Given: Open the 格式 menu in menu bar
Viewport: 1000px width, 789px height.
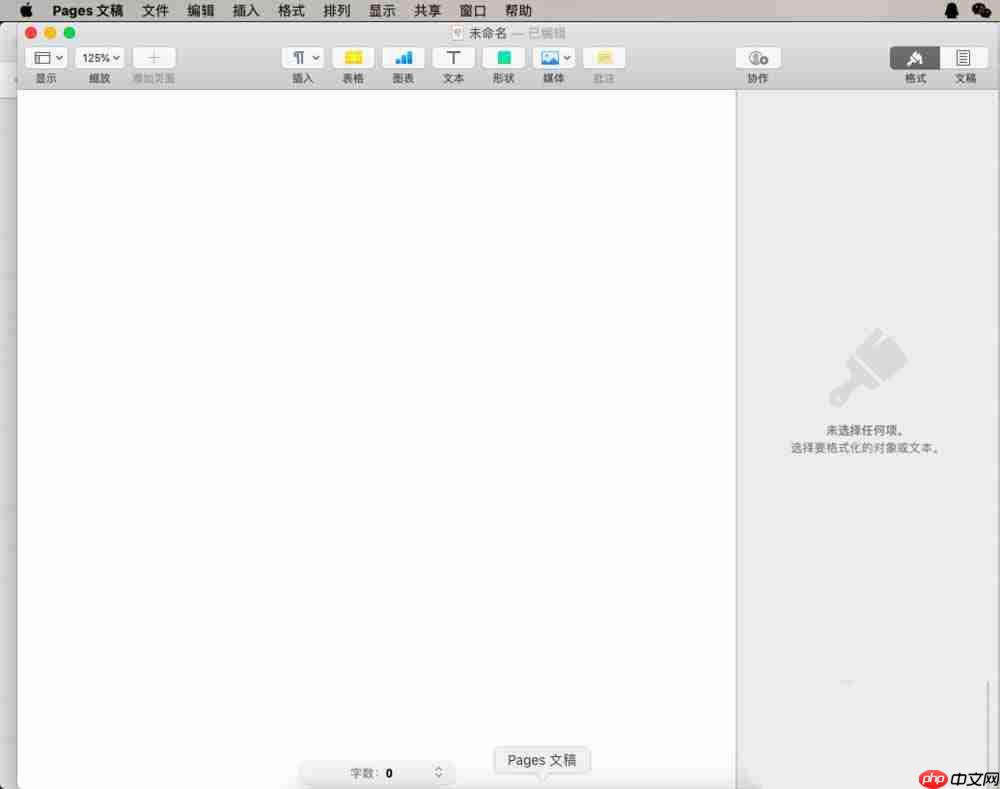Looking at the screenshot, I should [x=291, y=10].
